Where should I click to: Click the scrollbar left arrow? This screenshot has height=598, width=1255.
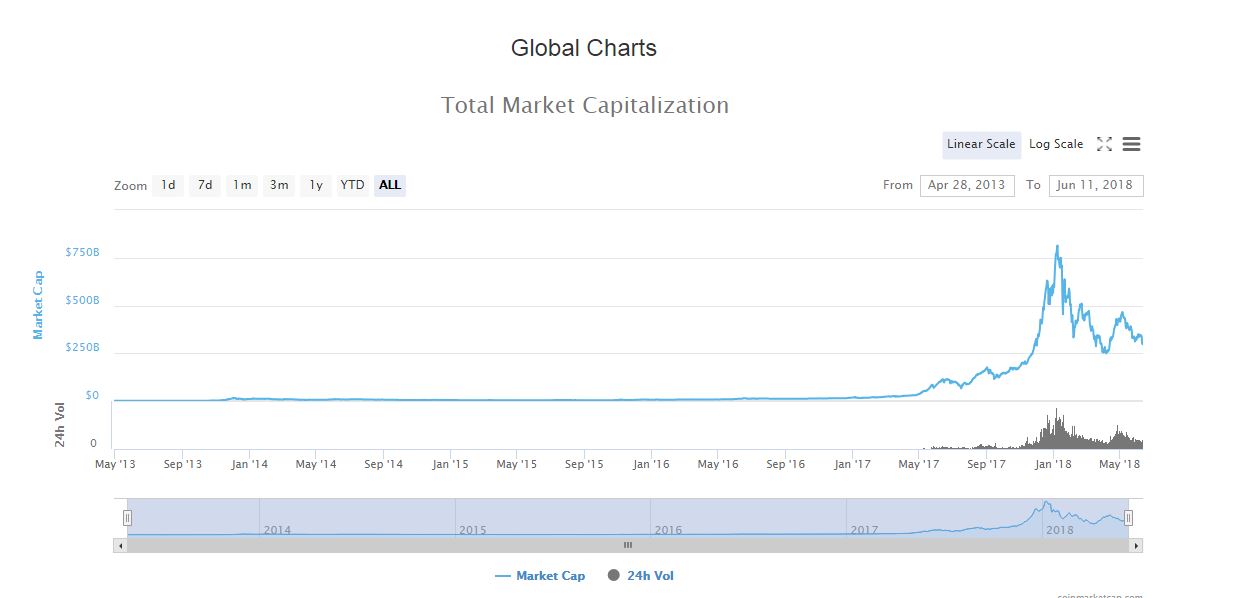pos(120,545)
